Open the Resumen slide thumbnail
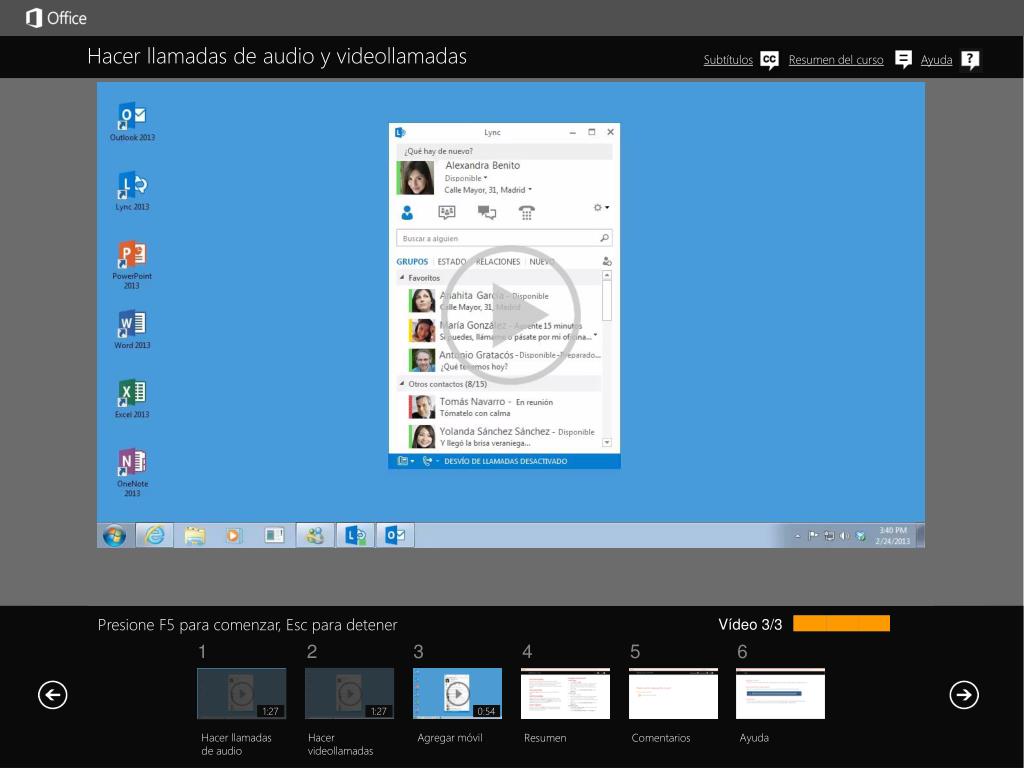The width and height of the screenshot is (1024, 768). pyautogui.click(x=566, y=694)
